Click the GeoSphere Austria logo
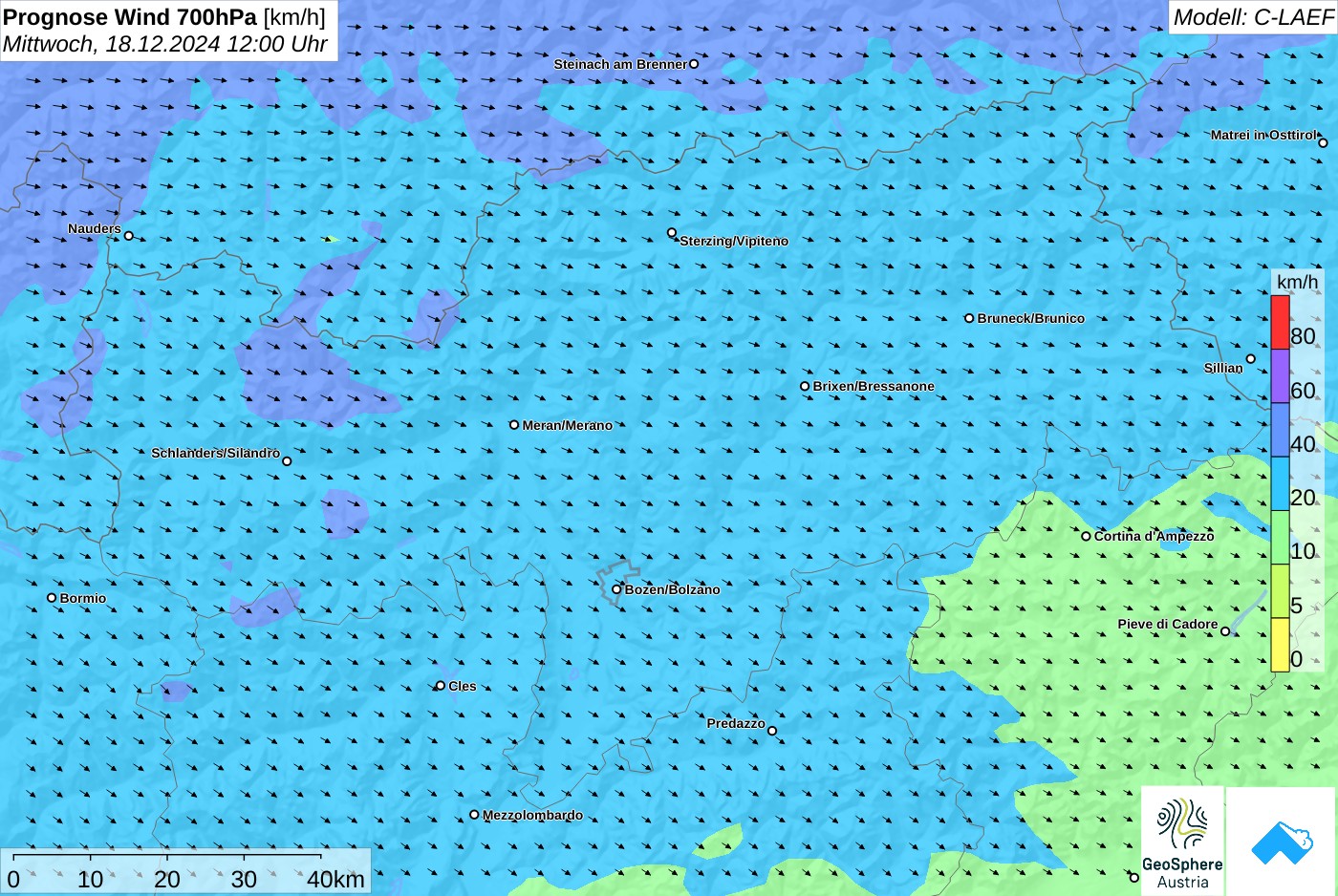 coord(1182,841)
